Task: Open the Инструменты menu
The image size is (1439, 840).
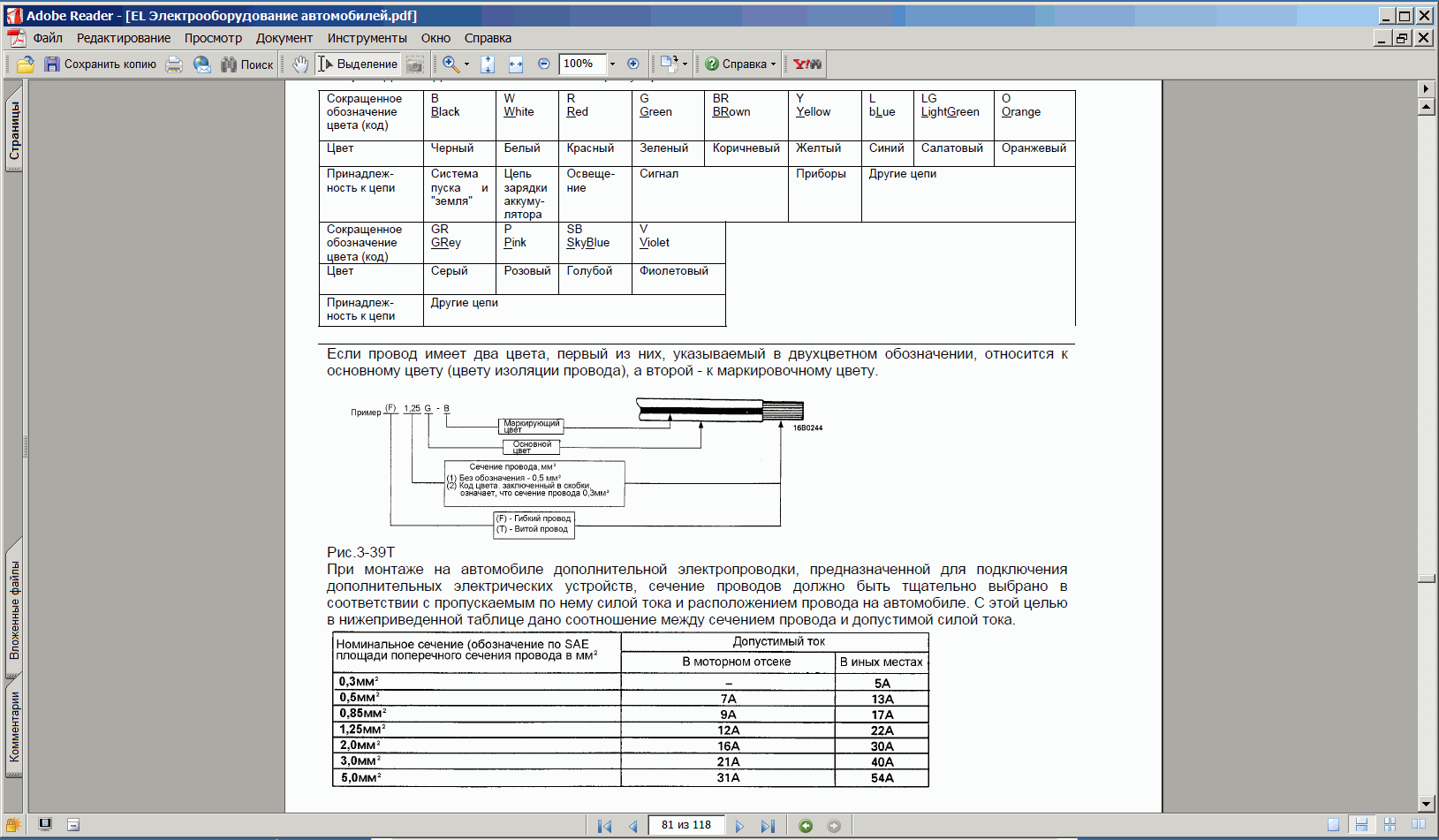Action: 367,38
